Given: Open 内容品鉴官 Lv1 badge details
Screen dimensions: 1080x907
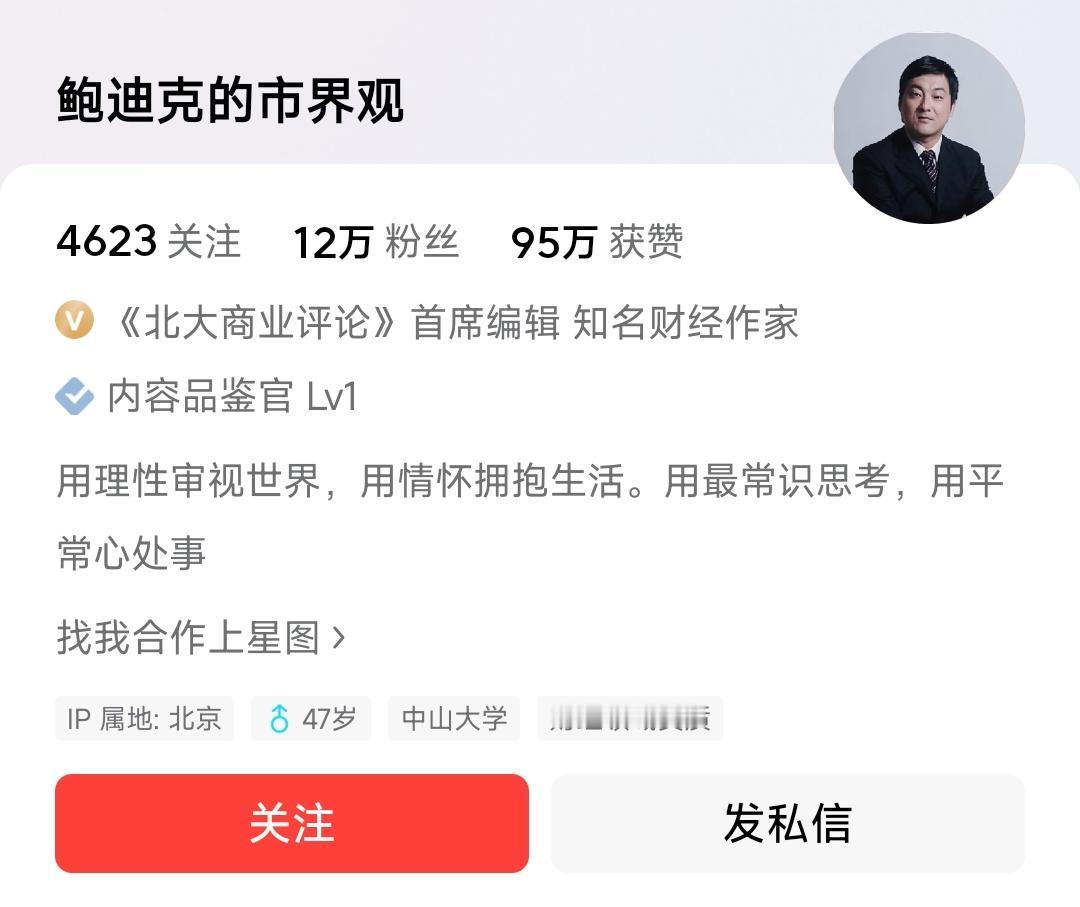Looking at the screenshot, I should click(232, 397).
